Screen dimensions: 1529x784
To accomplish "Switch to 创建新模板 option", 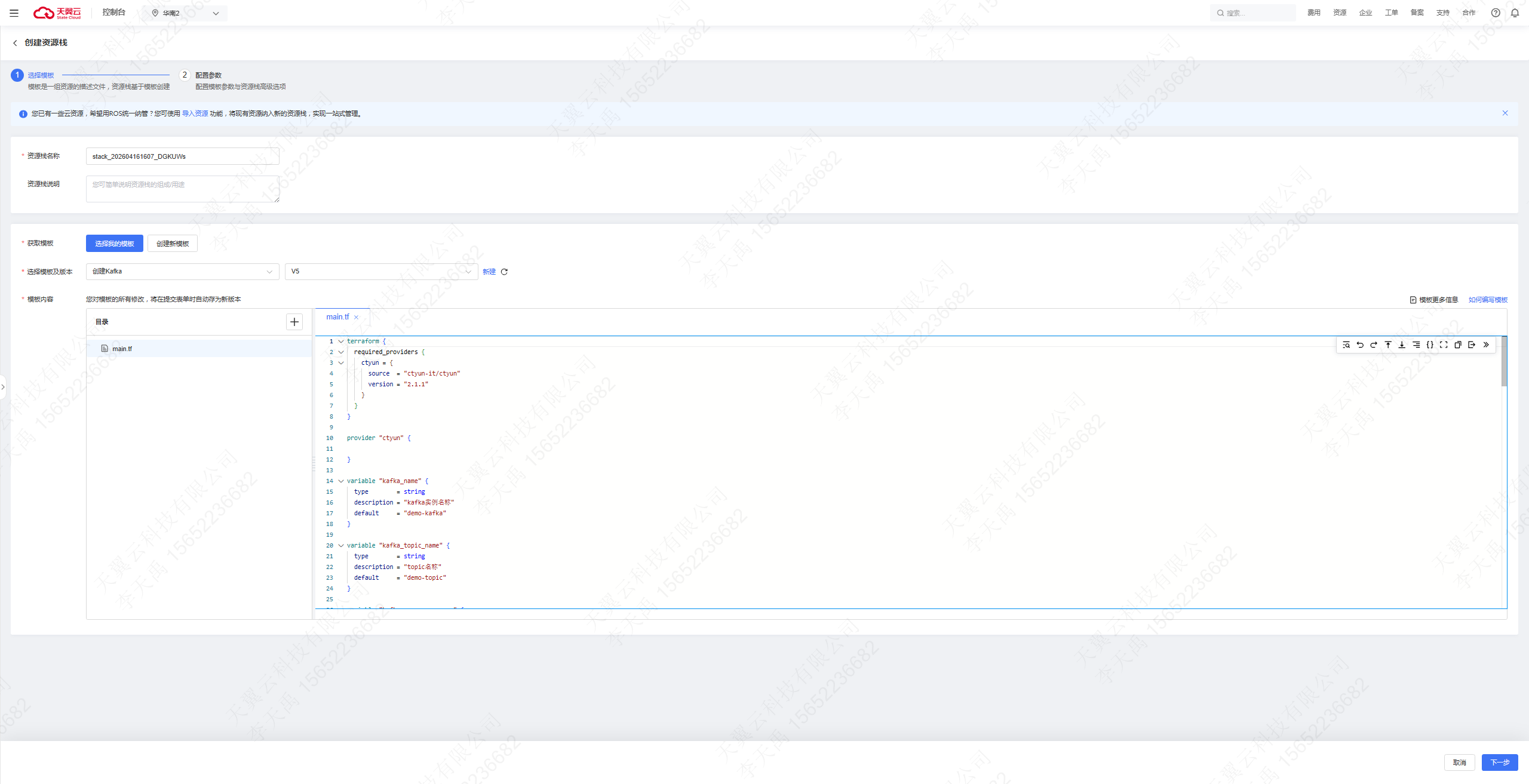I will [173, 244].
